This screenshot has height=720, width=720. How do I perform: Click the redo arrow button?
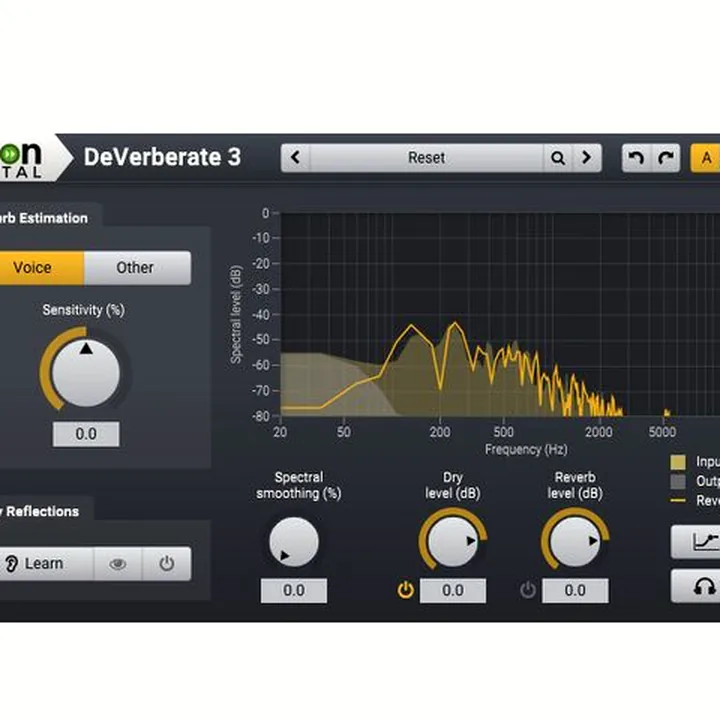pos(666,158)
